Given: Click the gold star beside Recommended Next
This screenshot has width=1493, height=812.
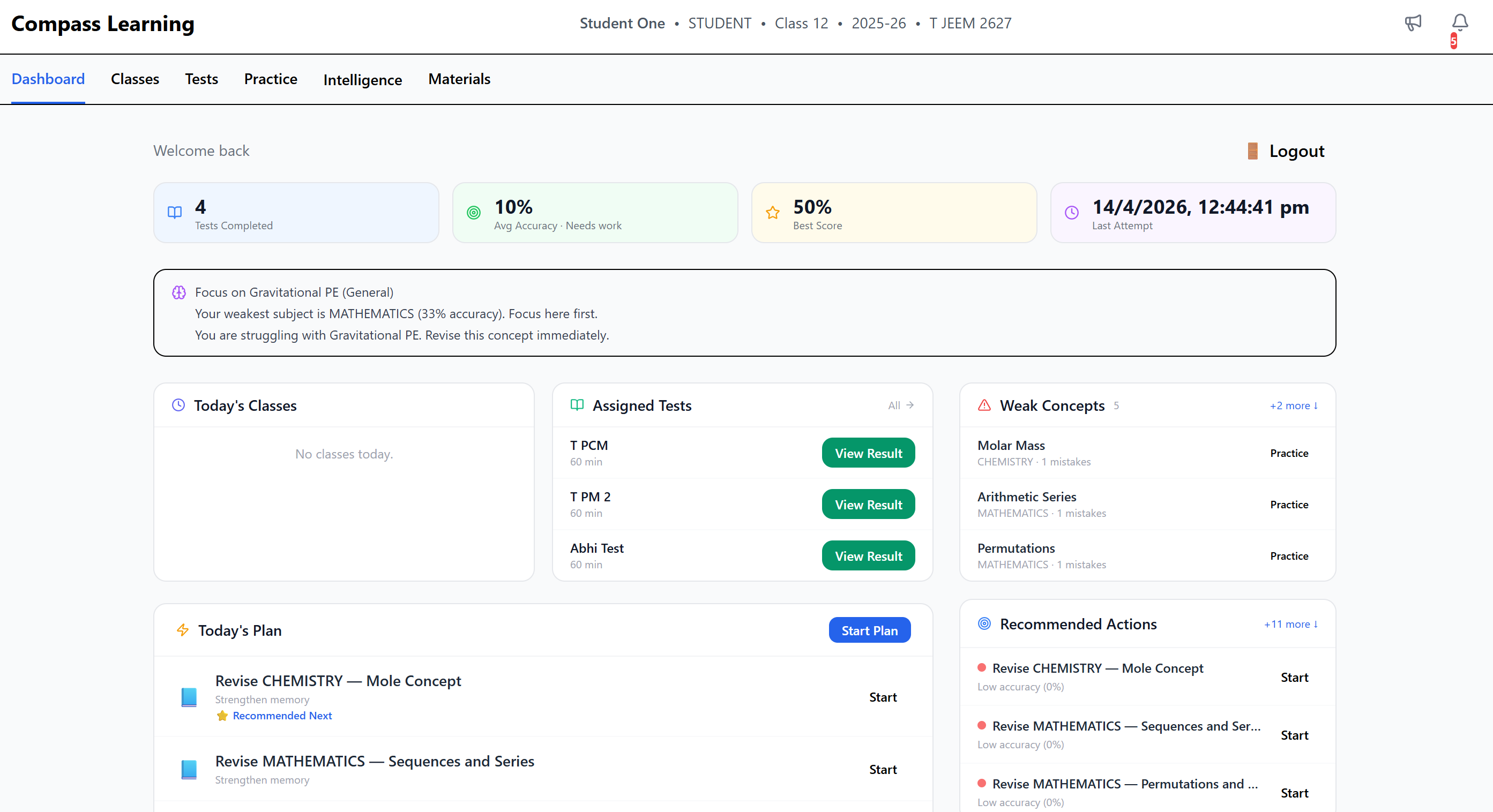Looking at the screenshot, I should coord(222,716).
